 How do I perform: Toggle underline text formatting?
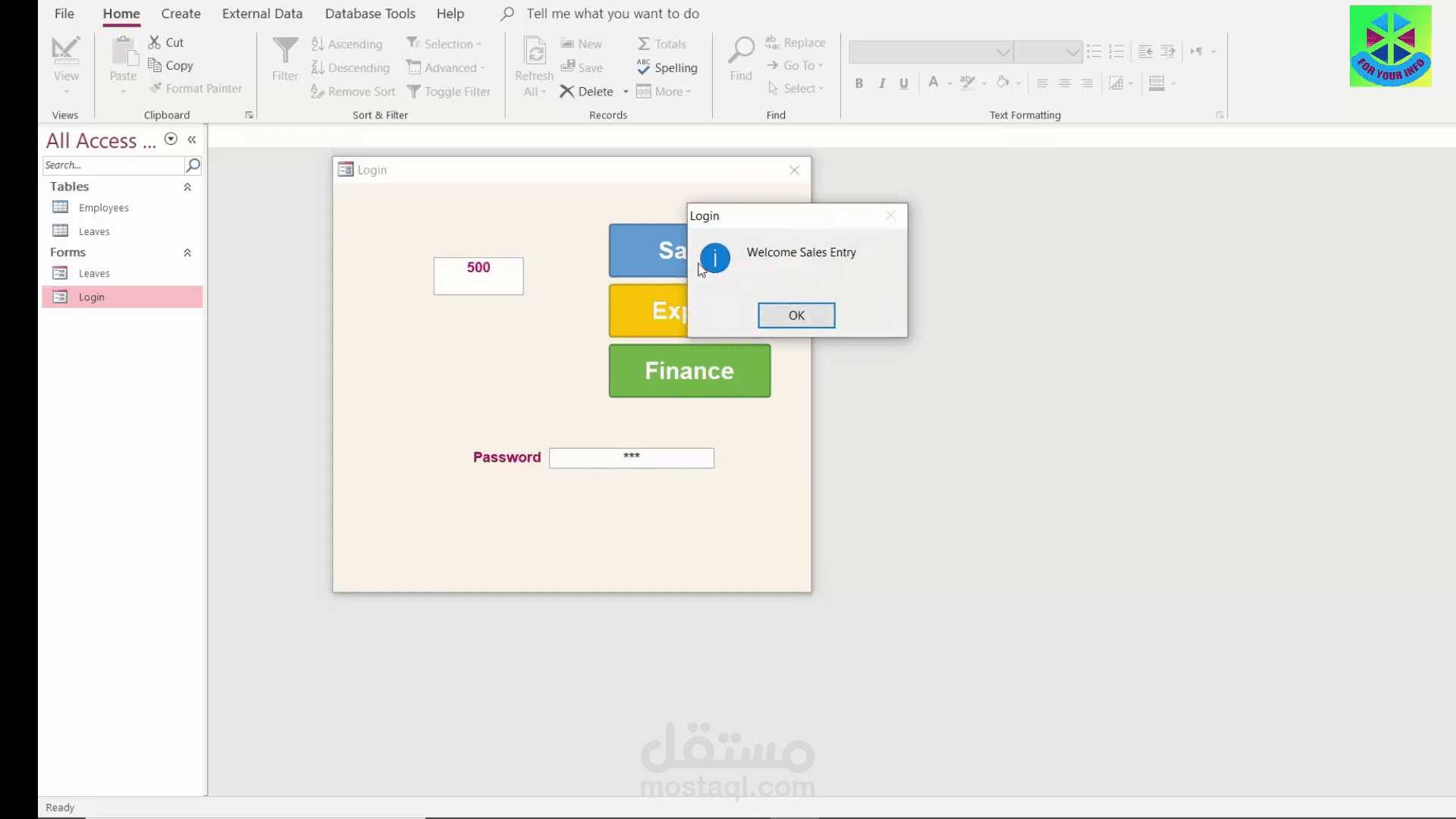tap(904, 83)
